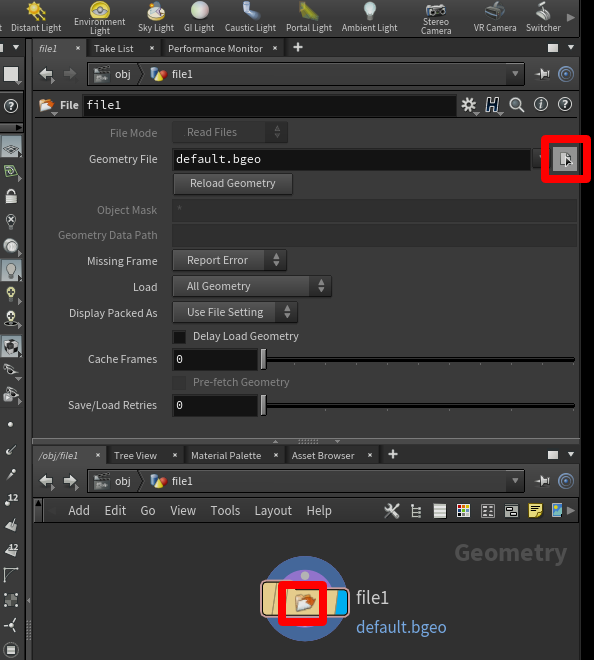Screen dimensions: 594x660
Task: Switch to the Asset Browser tab
Action: click(x=323, y=456)
